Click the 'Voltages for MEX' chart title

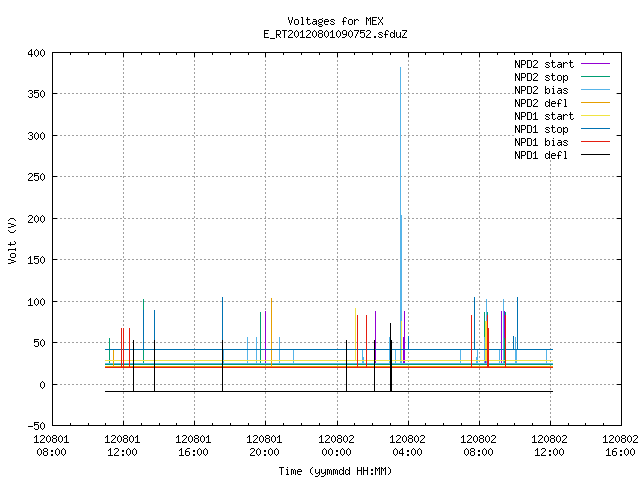click(335, 21)
